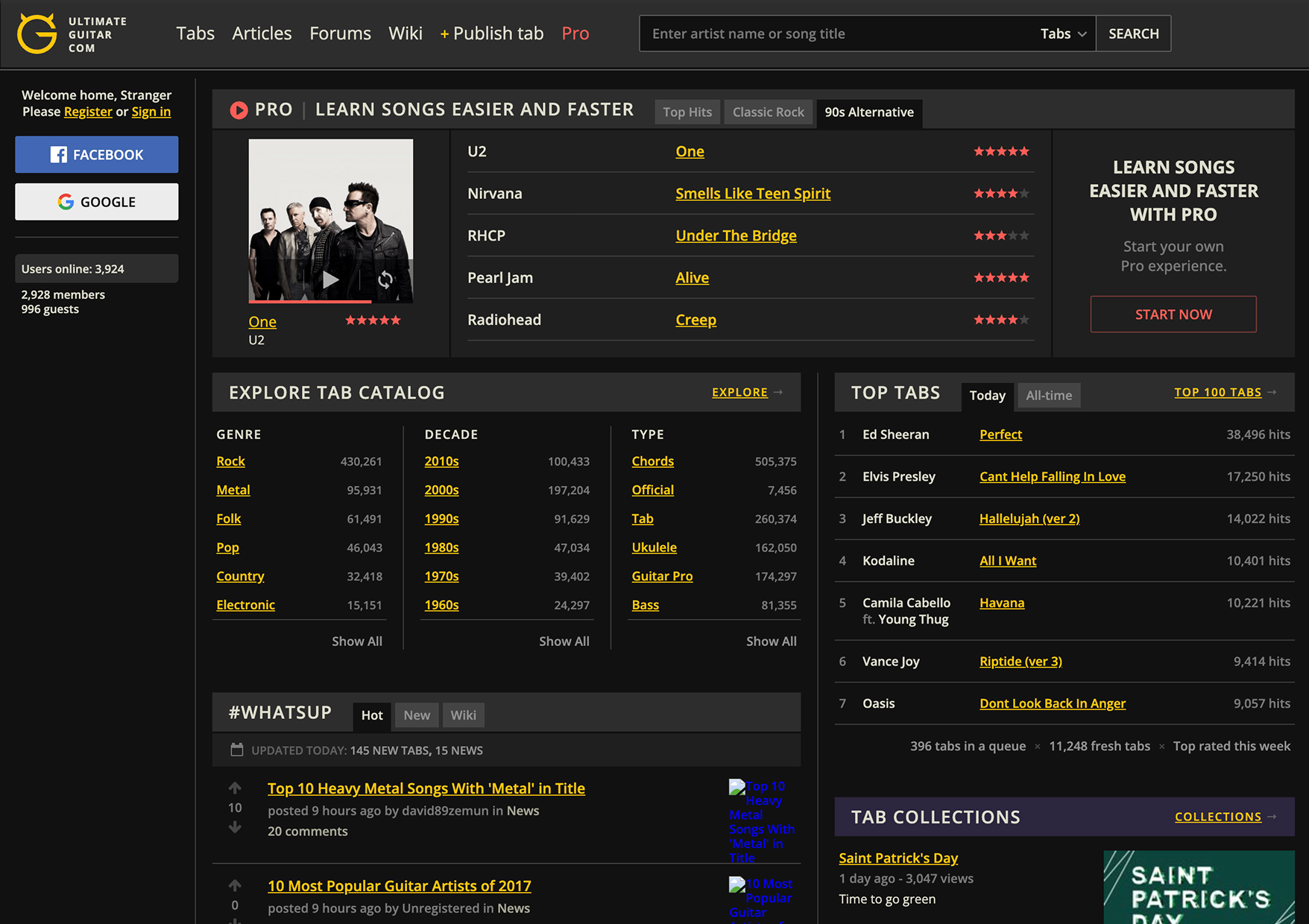Switch to the Top Hits tab
1309x924 pixels.
(x=687, y=113)
